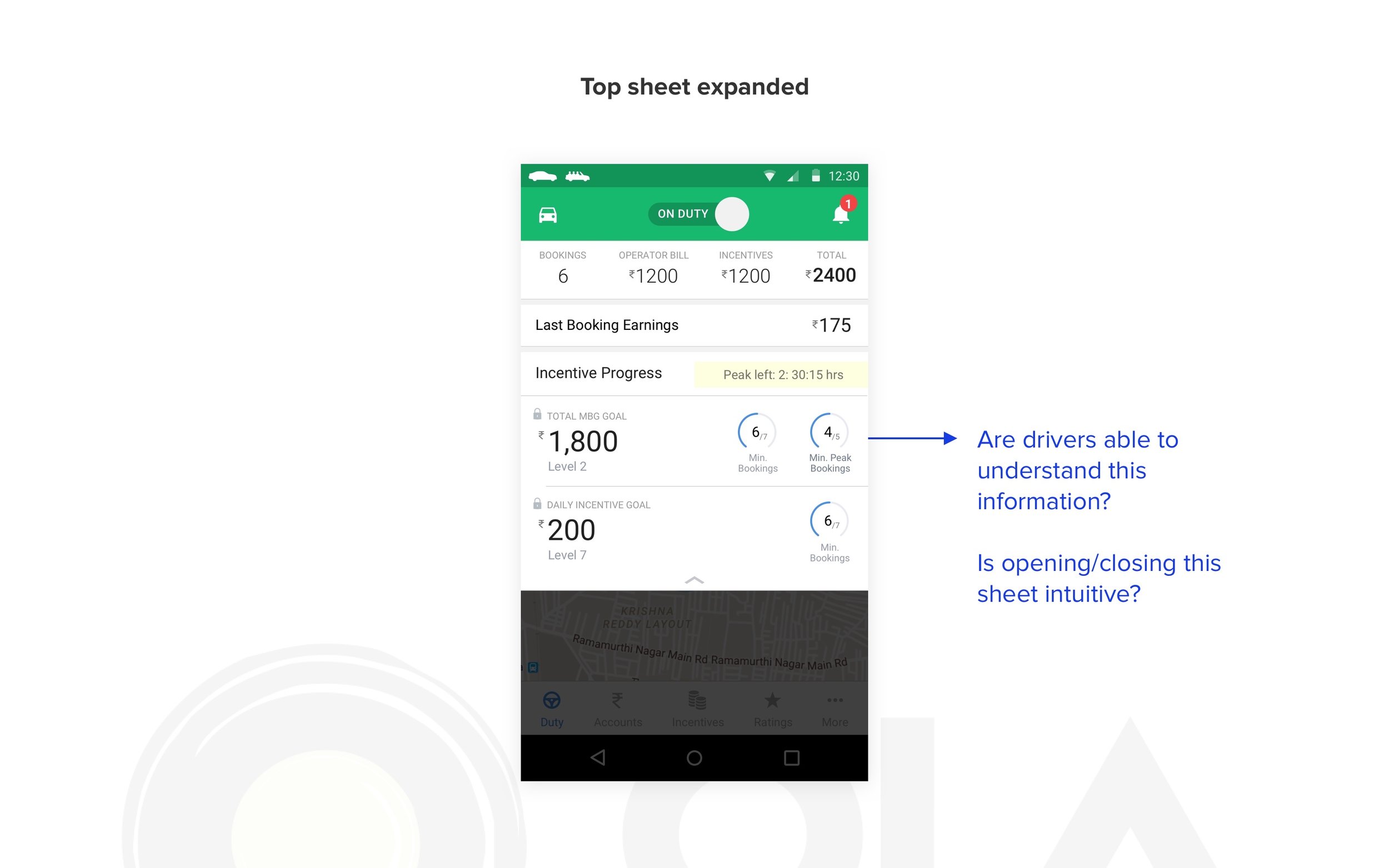Tap the car icon in the green header
Screen dimensions: 1389x868
[x=547, y=215]
